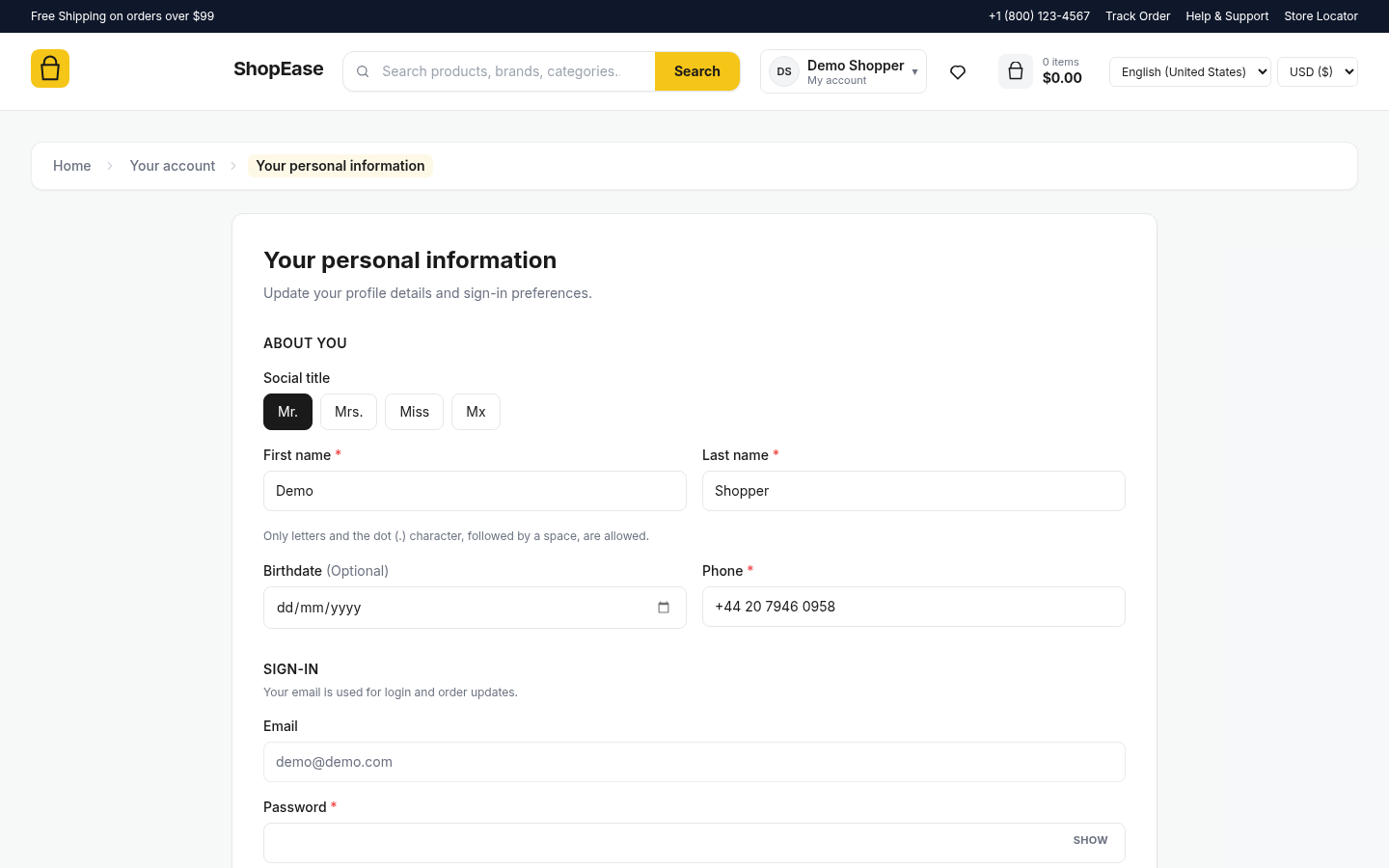Open the birthdate calendar picker icon

664,608
